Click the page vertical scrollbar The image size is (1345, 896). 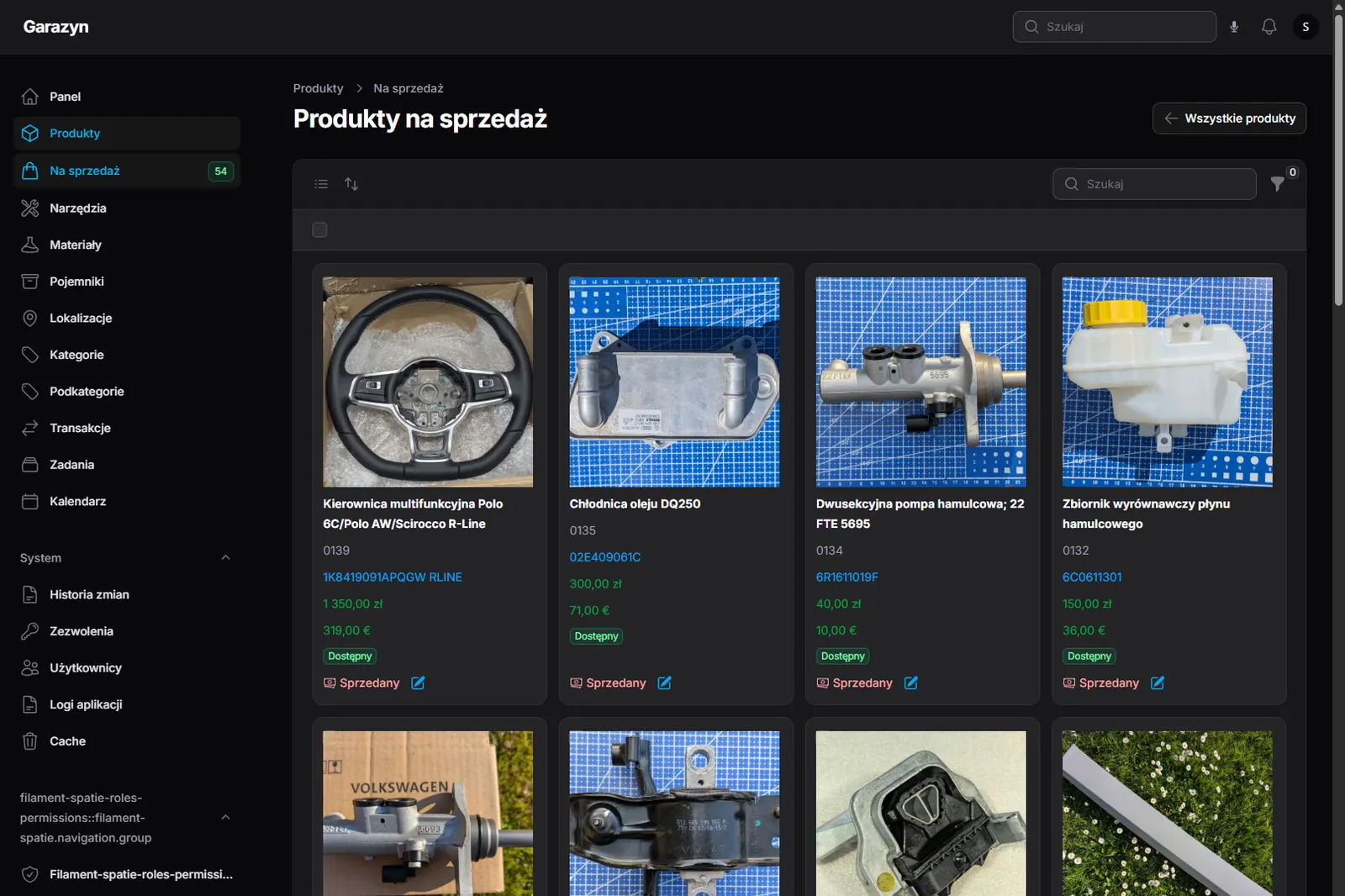click(1338, 160)
